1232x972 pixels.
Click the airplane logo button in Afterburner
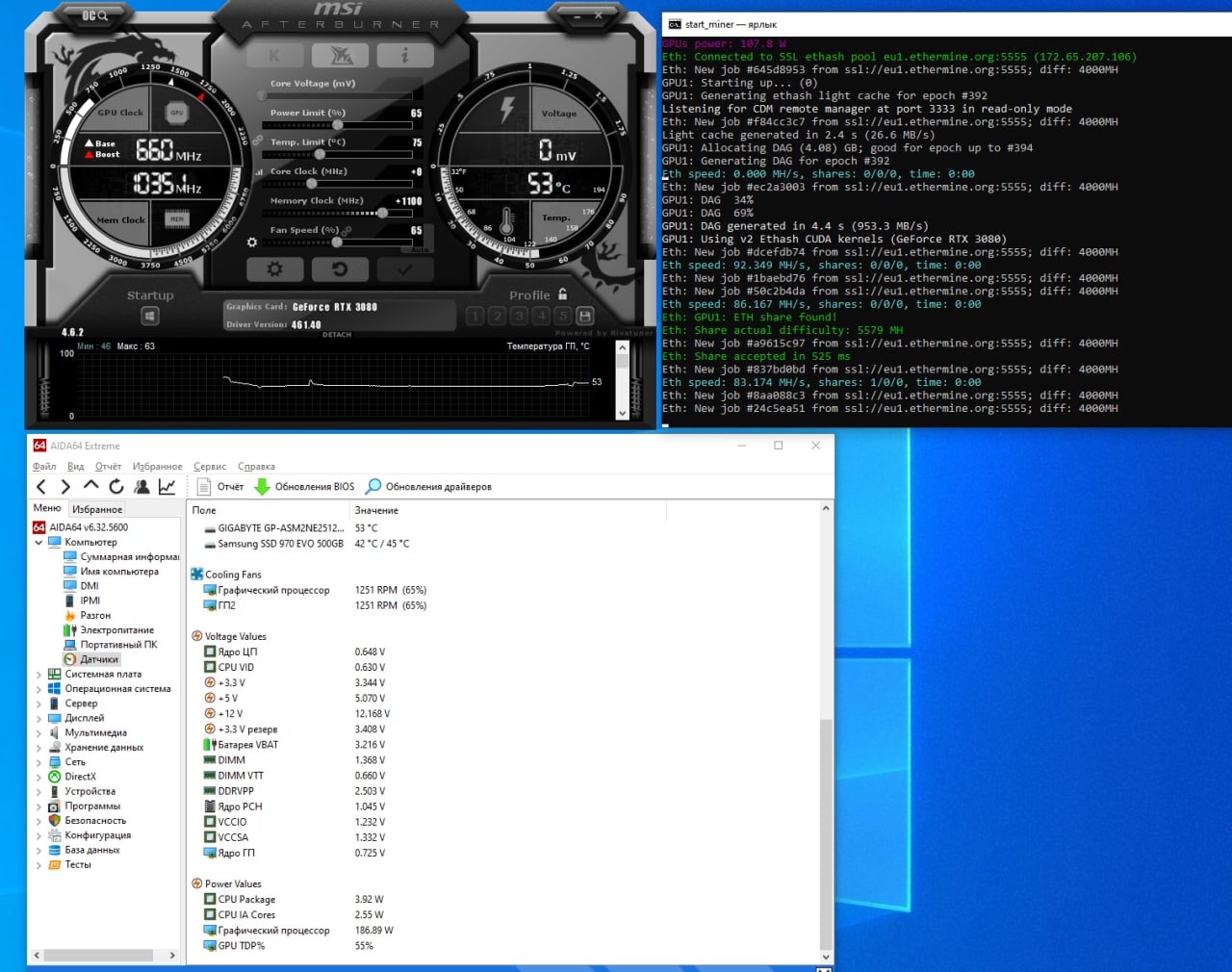(341, 56)
